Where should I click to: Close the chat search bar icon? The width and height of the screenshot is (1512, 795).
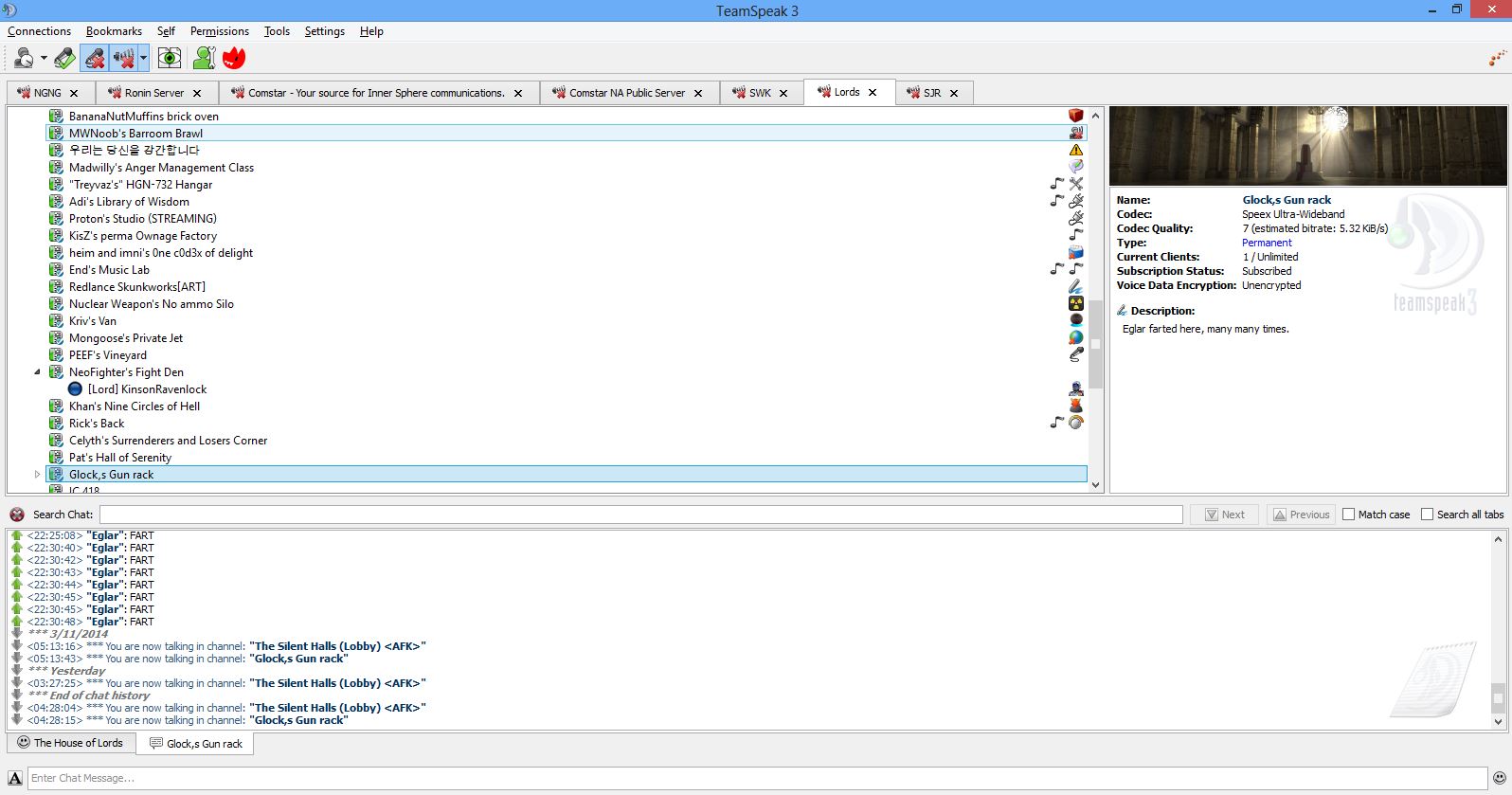tap(17, 515)
